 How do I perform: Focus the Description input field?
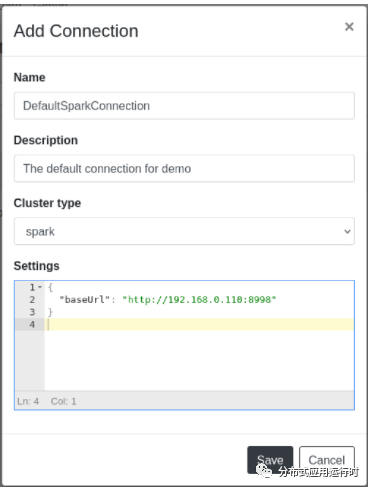point(184,168)
